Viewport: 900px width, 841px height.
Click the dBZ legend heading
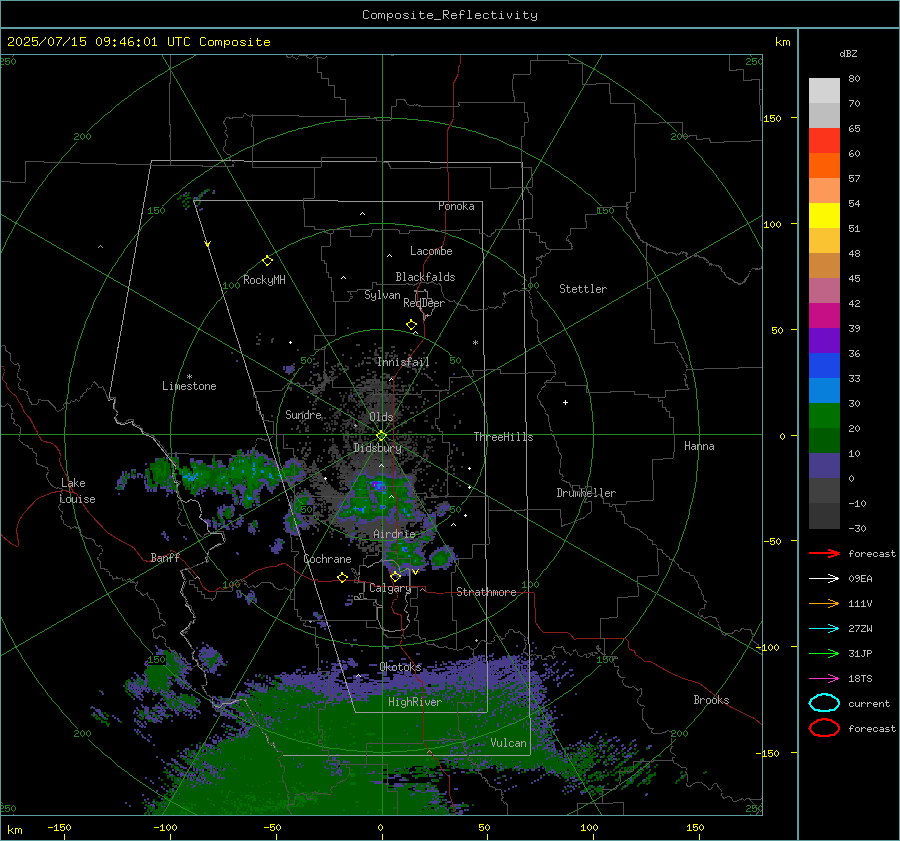(x=848, y=53)
